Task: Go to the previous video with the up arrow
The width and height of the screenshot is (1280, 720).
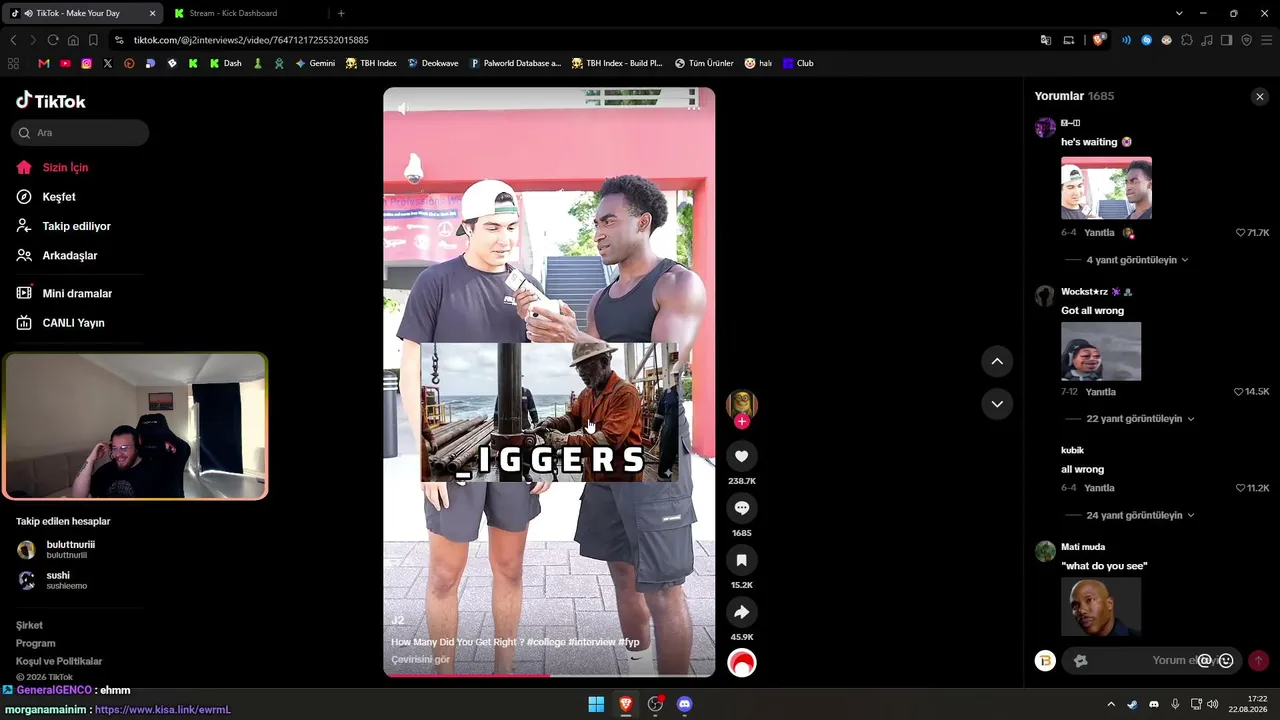Action: (997, 361)
